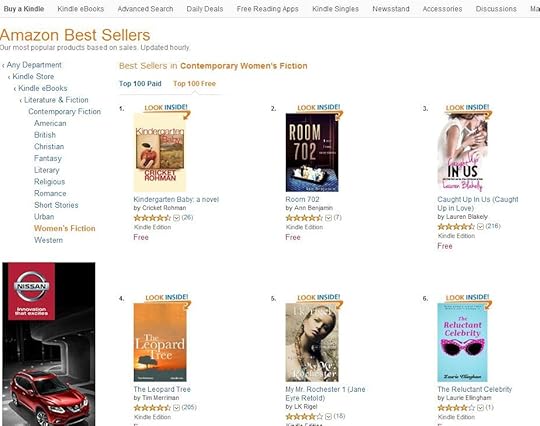The height and width of the screenshot is (426, 540).
Task: Go back to Kindle Store category
Action: click(33, 76)
